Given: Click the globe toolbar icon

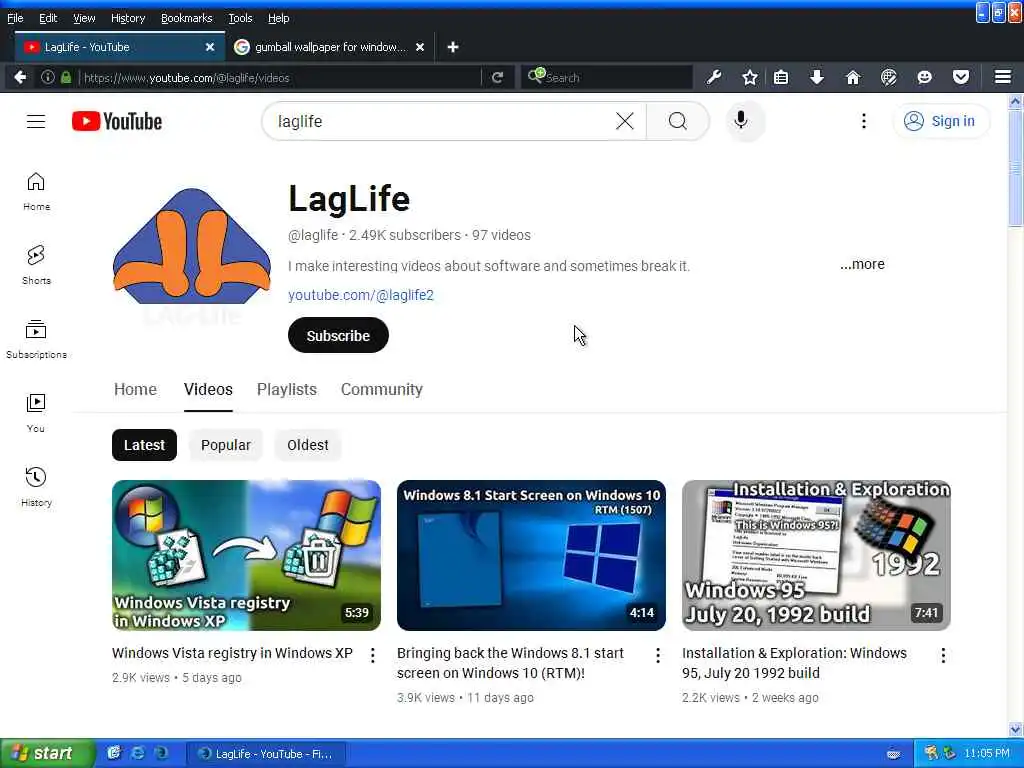Looking at the screenshot, I should point(888,78).
